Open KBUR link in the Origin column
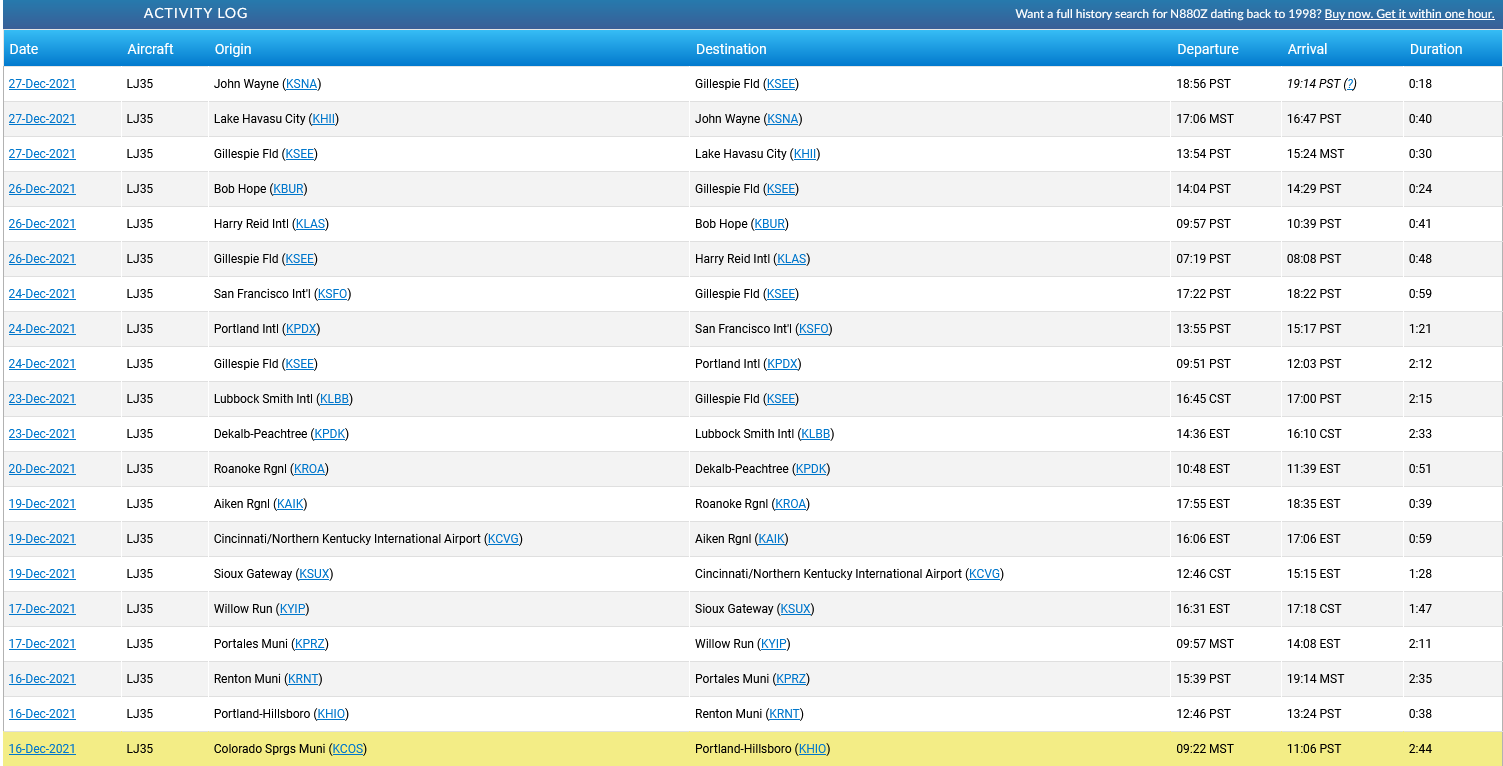Image resolution: width=1503 pixels, height=766 pixels. point(289,189)
